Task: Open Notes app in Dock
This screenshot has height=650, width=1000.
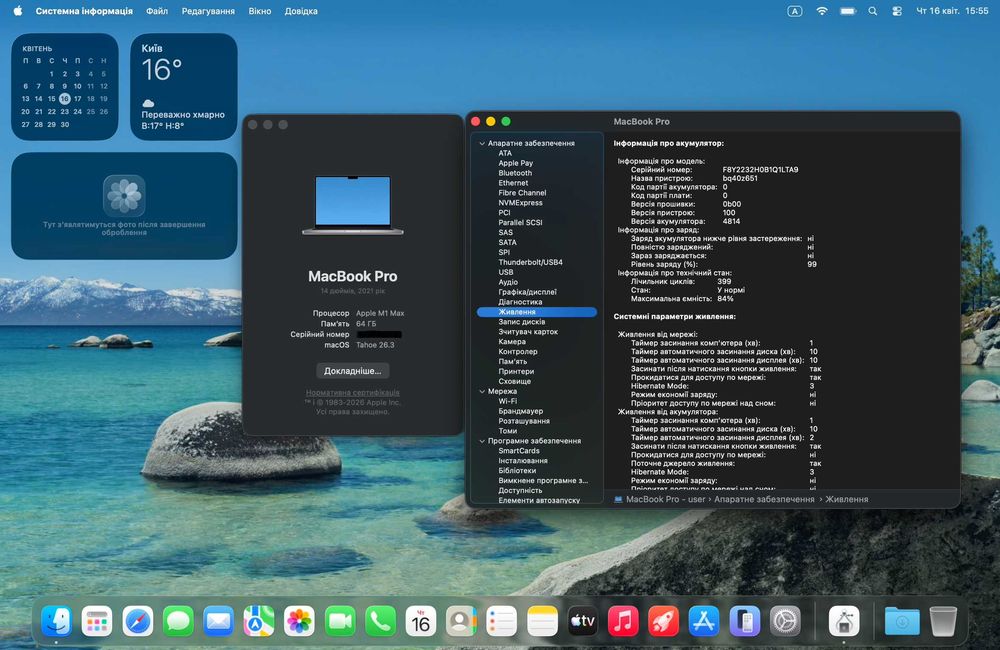Action: [x=542, y=621]
